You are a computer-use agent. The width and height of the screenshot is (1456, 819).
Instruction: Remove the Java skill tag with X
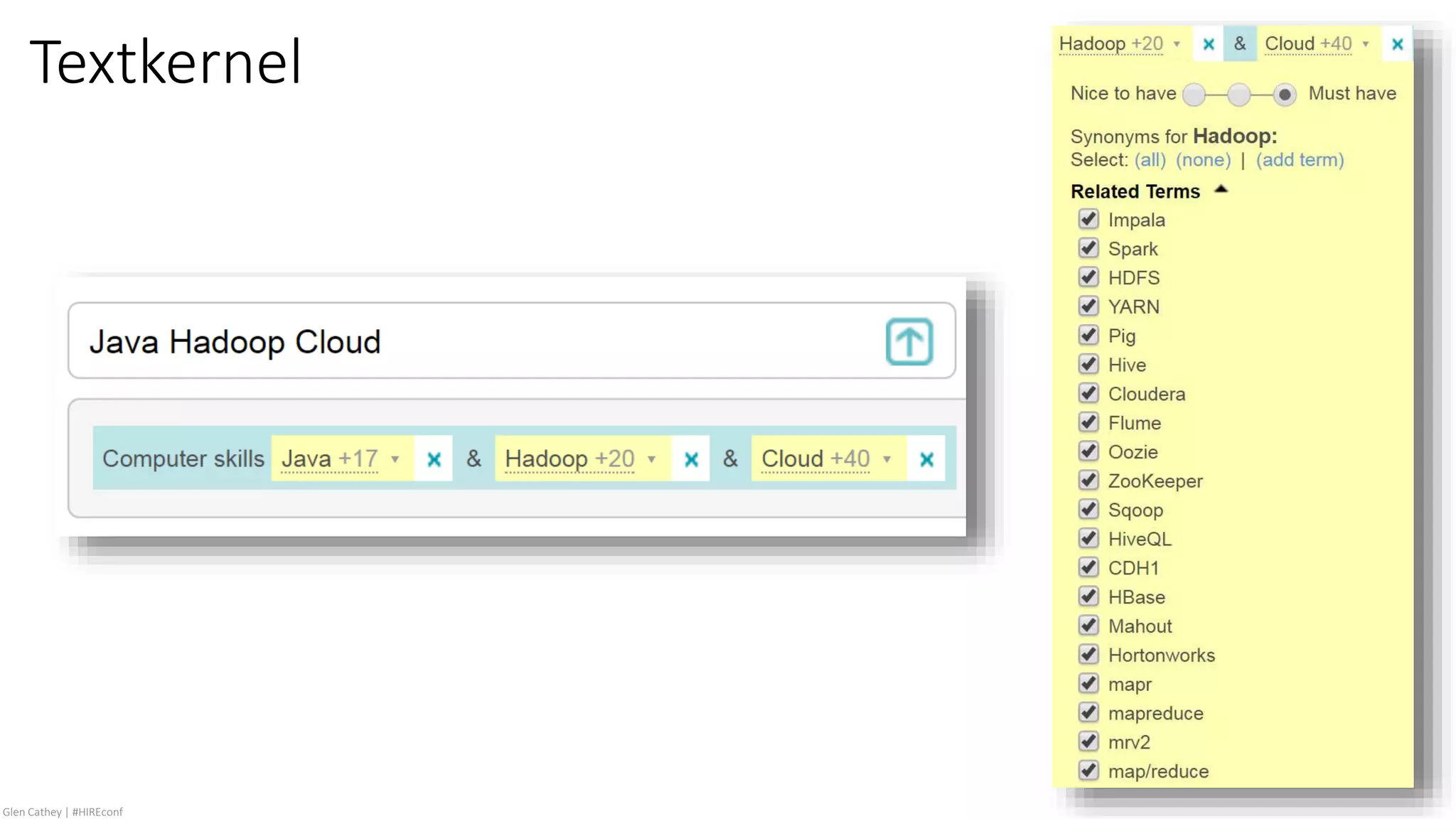[x=434, y=459]
